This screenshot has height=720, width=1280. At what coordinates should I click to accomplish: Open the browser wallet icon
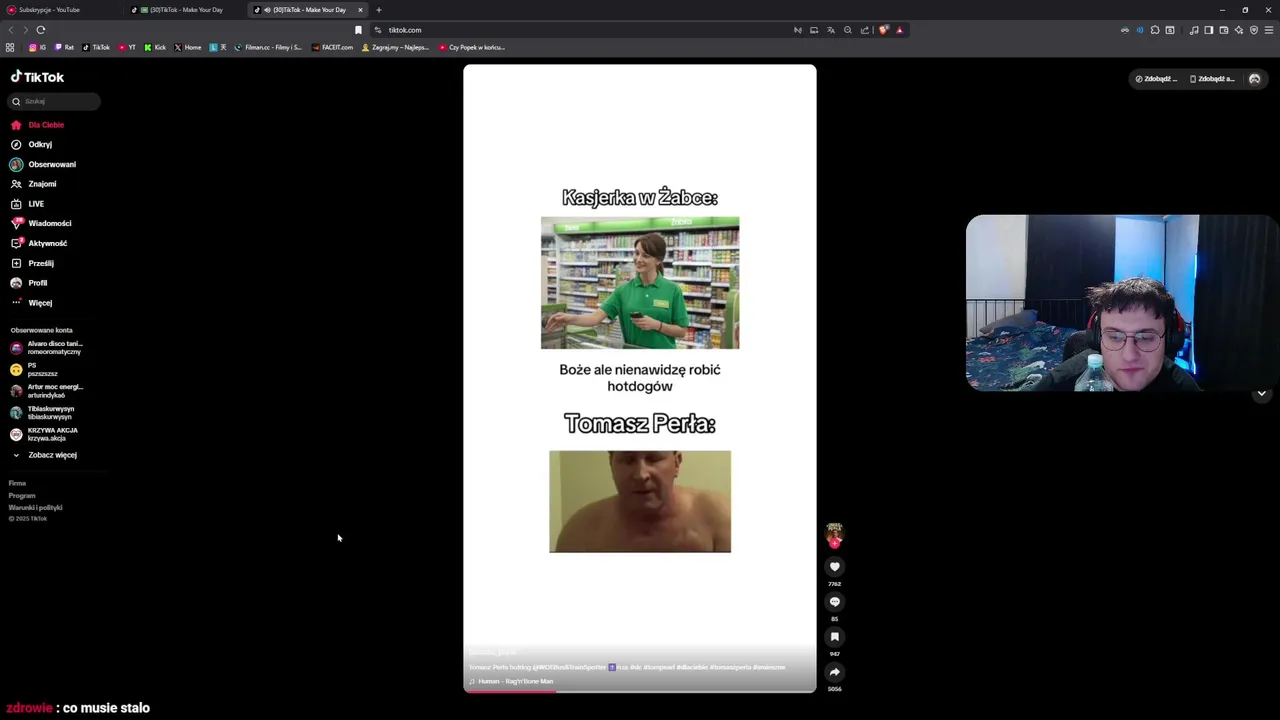click(x=1224, y=30)
